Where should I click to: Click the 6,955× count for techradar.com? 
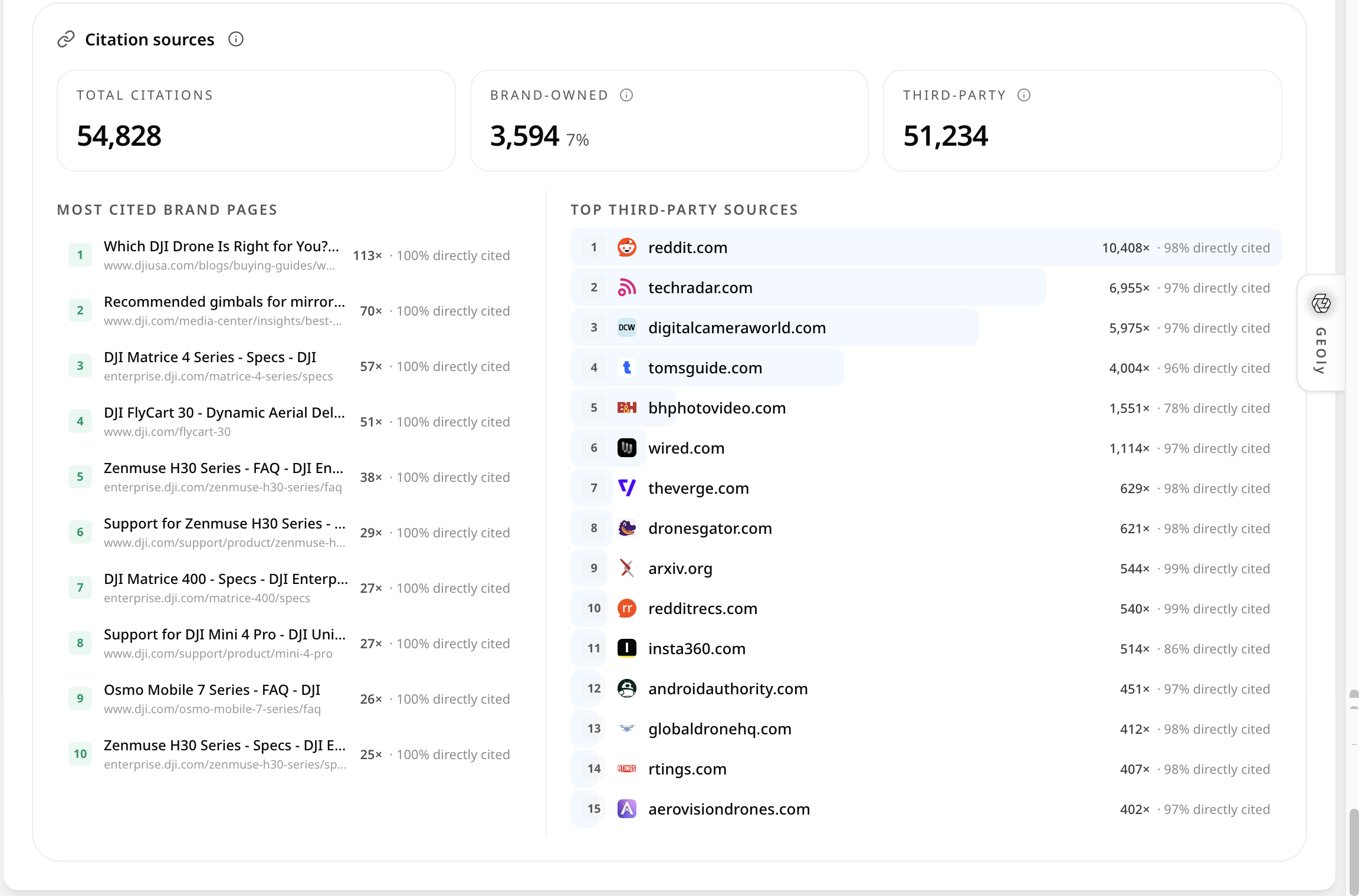[x=1129, y=288]
